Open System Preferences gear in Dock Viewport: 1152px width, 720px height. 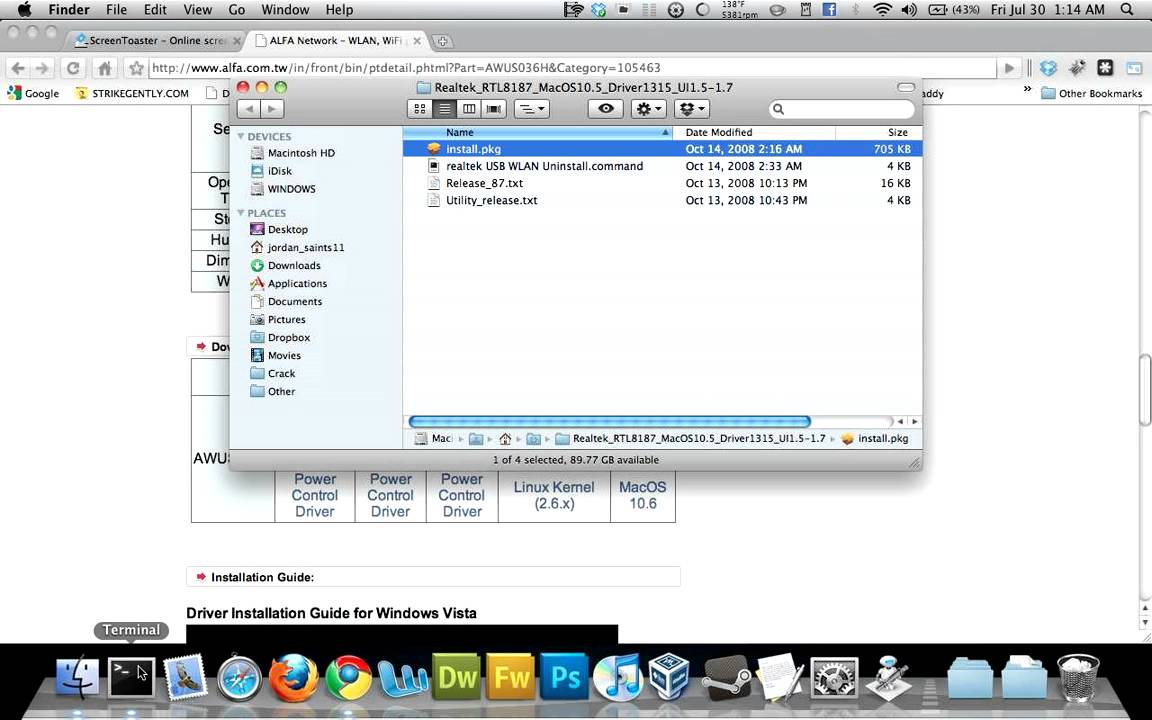coord(834,678)
